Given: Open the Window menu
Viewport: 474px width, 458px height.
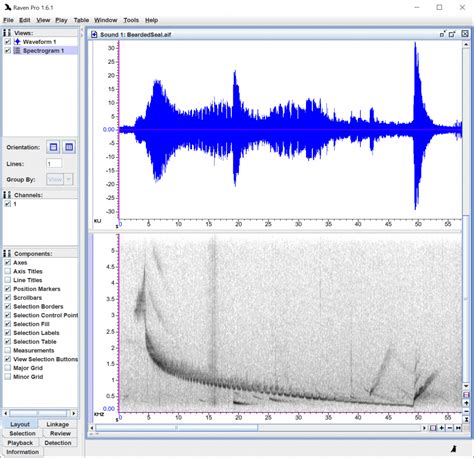Looking at the screenshot, I should point(106,20).
